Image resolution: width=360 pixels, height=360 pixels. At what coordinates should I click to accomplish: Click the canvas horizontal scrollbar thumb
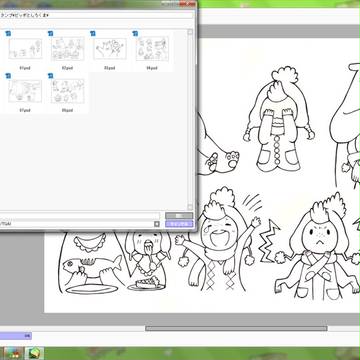tap(236, 329)
